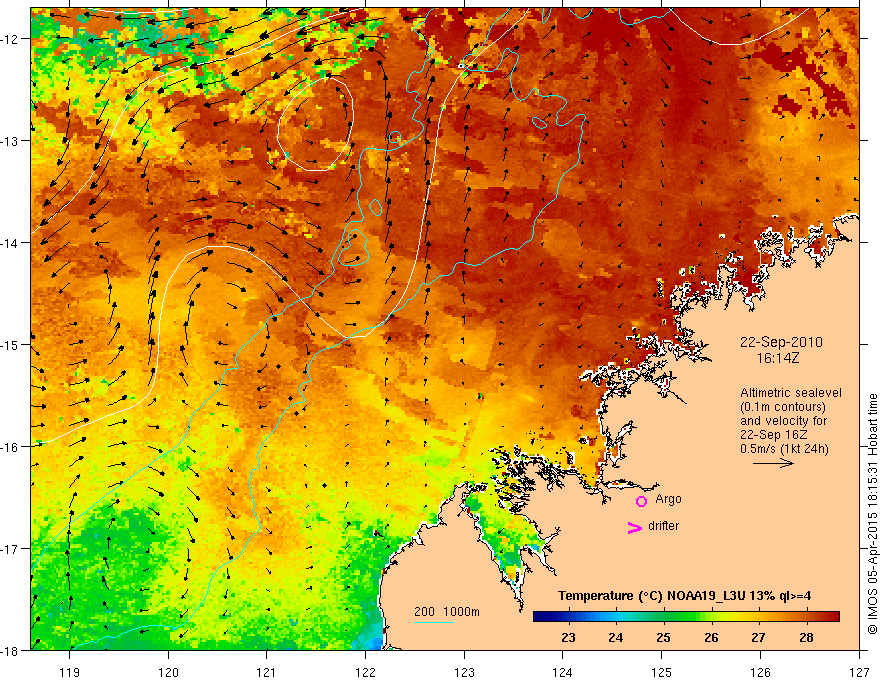Click latitude axis label "-17"
The height and width of the screenshot is (680, 880).
pyautogui.click(x=11, y=549)
